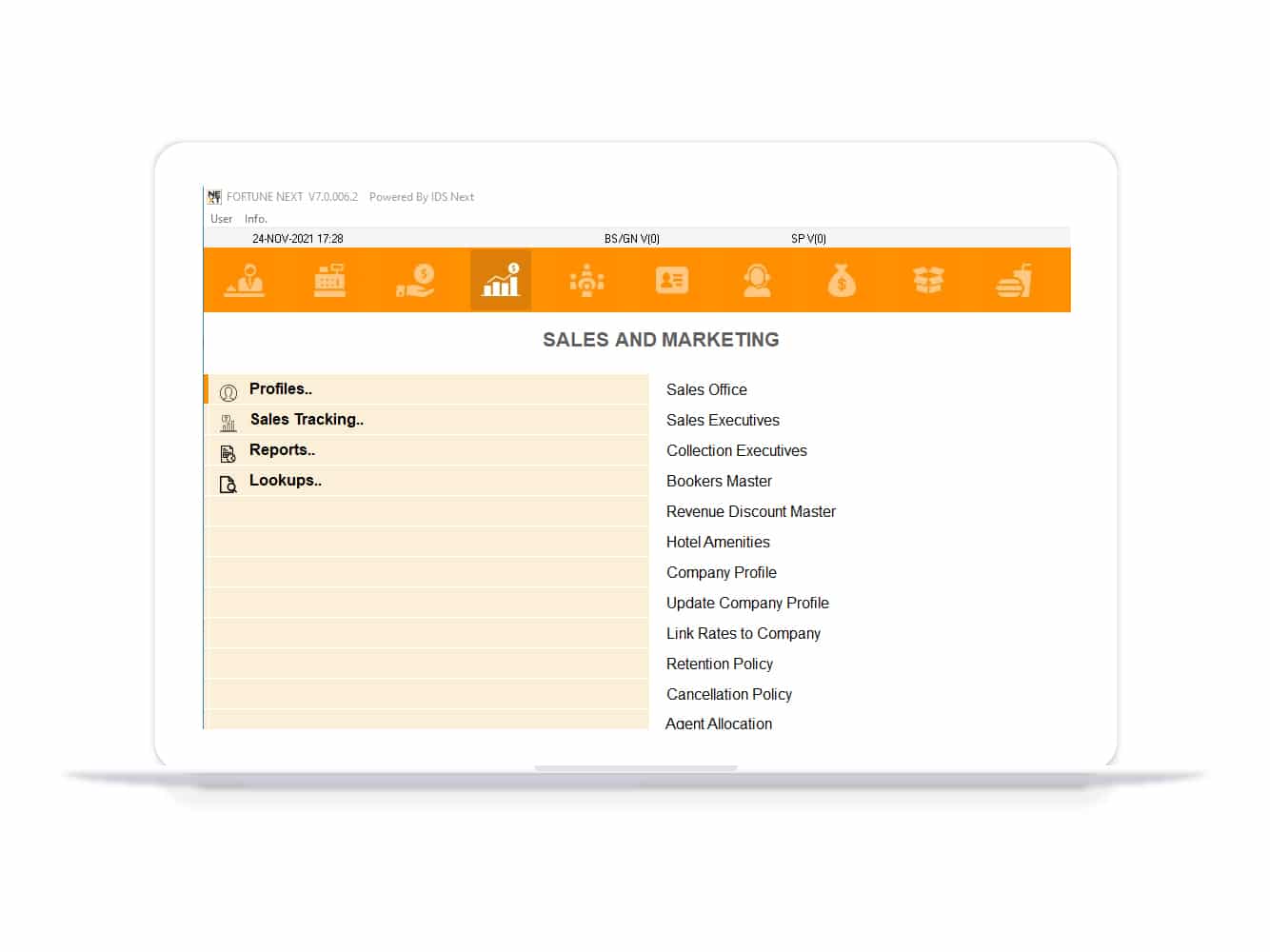Expand the Reports.. section
Image resolution: width=1270 pixels, height=952 pixels.
point(282,450)
